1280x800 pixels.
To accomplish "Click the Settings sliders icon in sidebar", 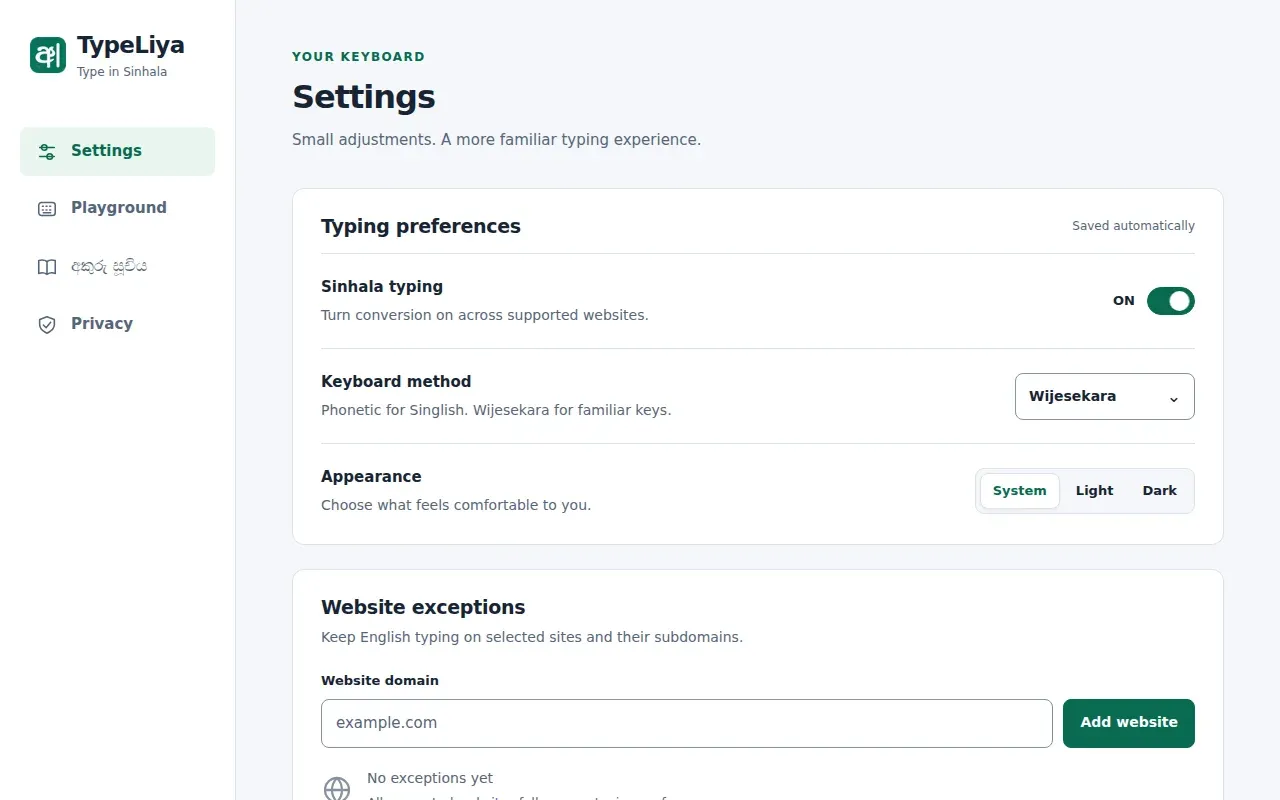I will point(47,152).
